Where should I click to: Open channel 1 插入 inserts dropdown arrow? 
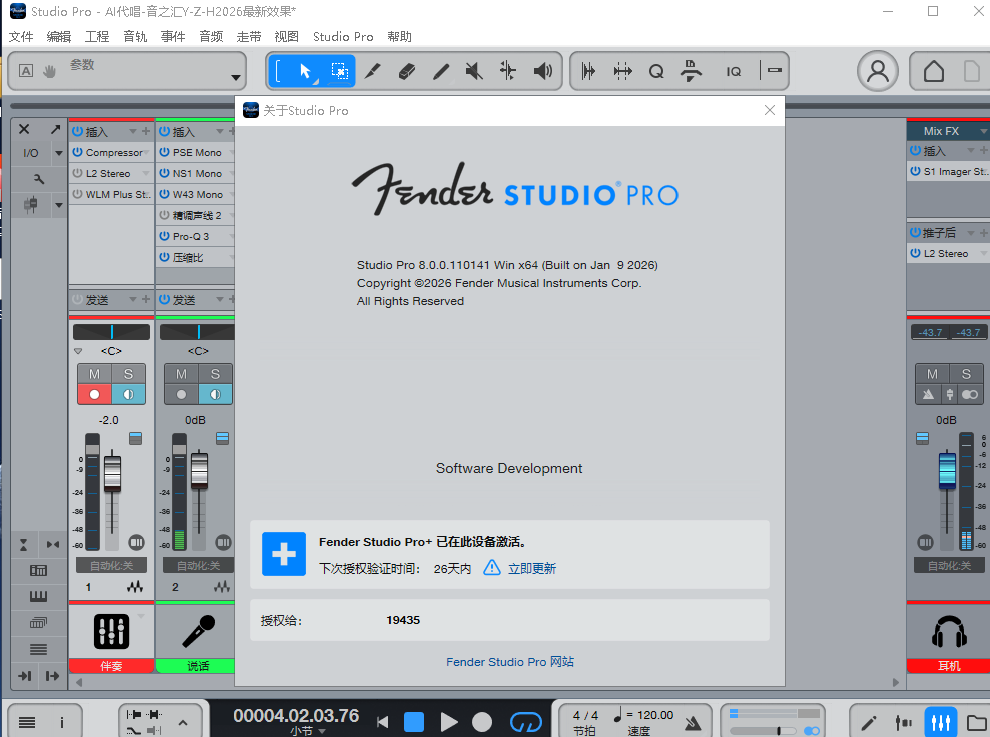[x=133, y=131]
